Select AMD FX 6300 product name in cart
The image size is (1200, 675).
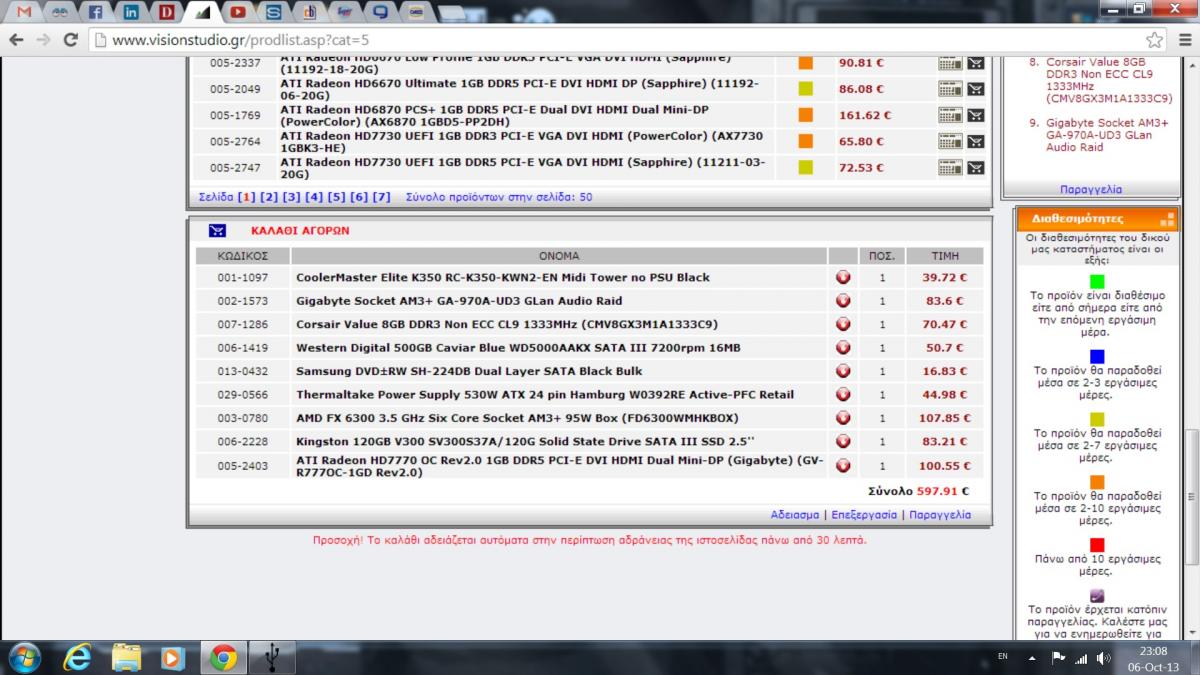(517, 418)
